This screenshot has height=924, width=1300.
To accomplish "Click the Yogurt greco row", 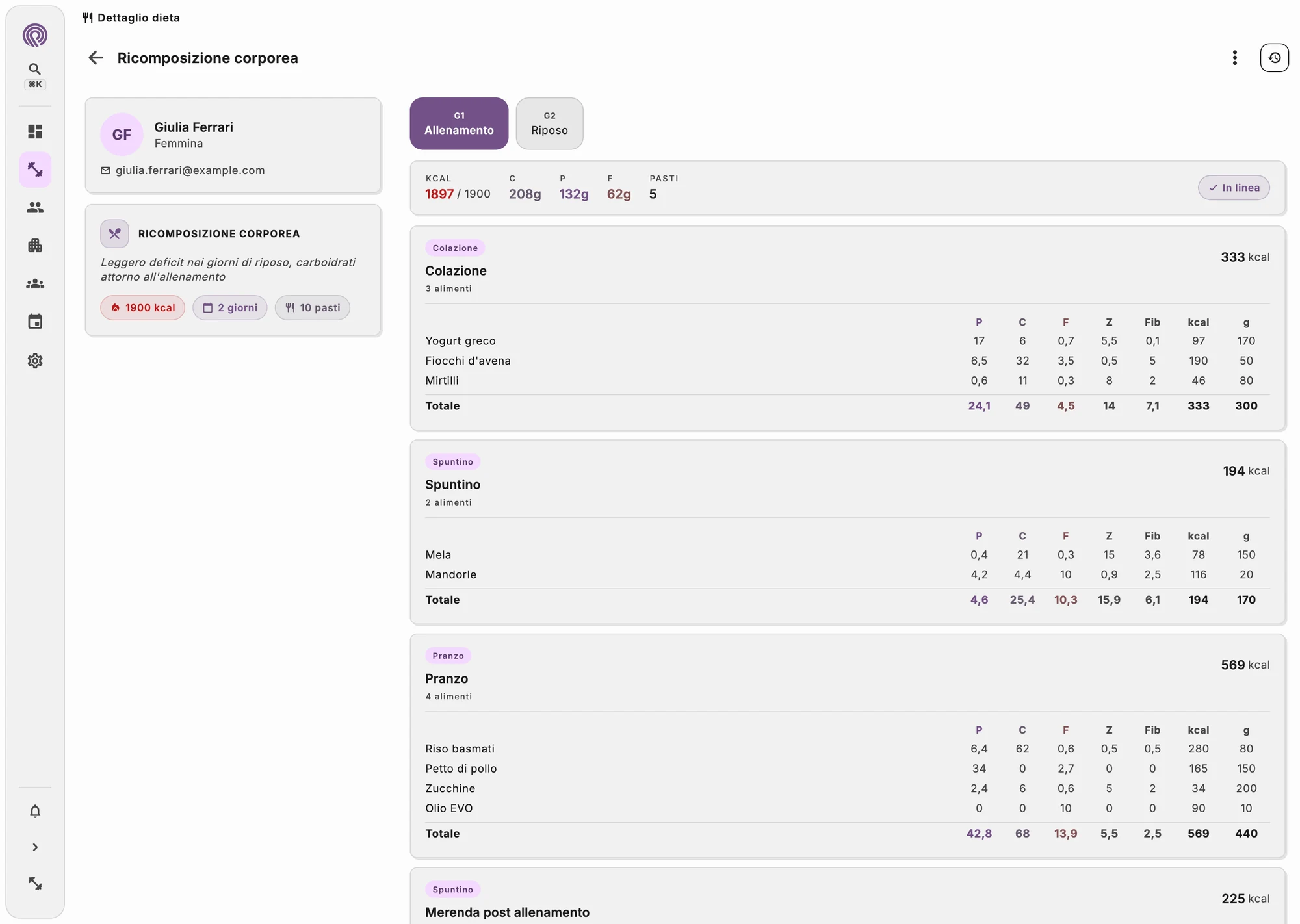I will [847, 341].
